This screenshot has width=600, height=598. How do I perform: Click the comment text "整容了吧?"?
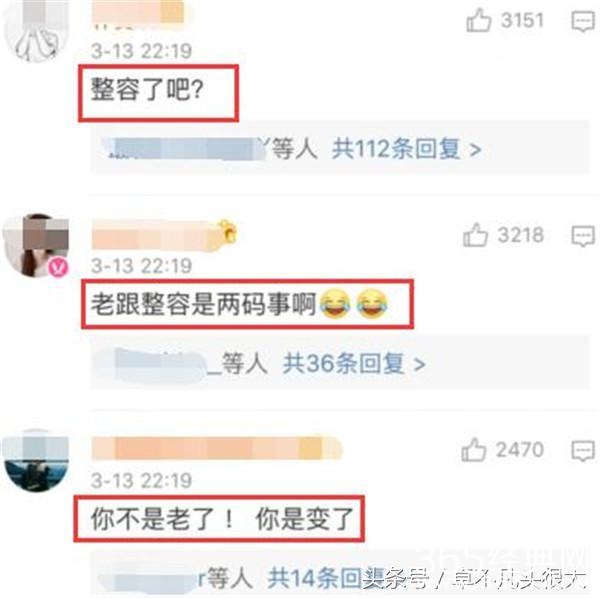tap(147, 89)
